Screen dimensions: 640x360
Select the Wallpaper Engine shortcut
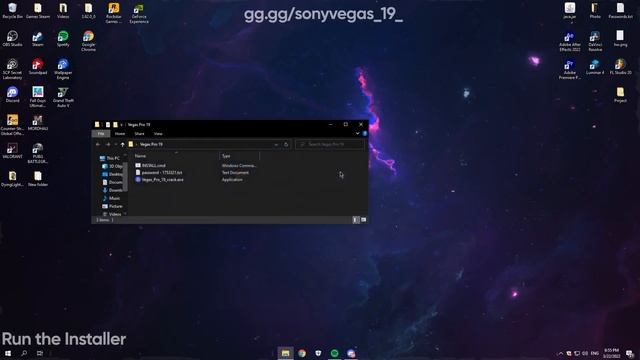(x=63, y=69)
